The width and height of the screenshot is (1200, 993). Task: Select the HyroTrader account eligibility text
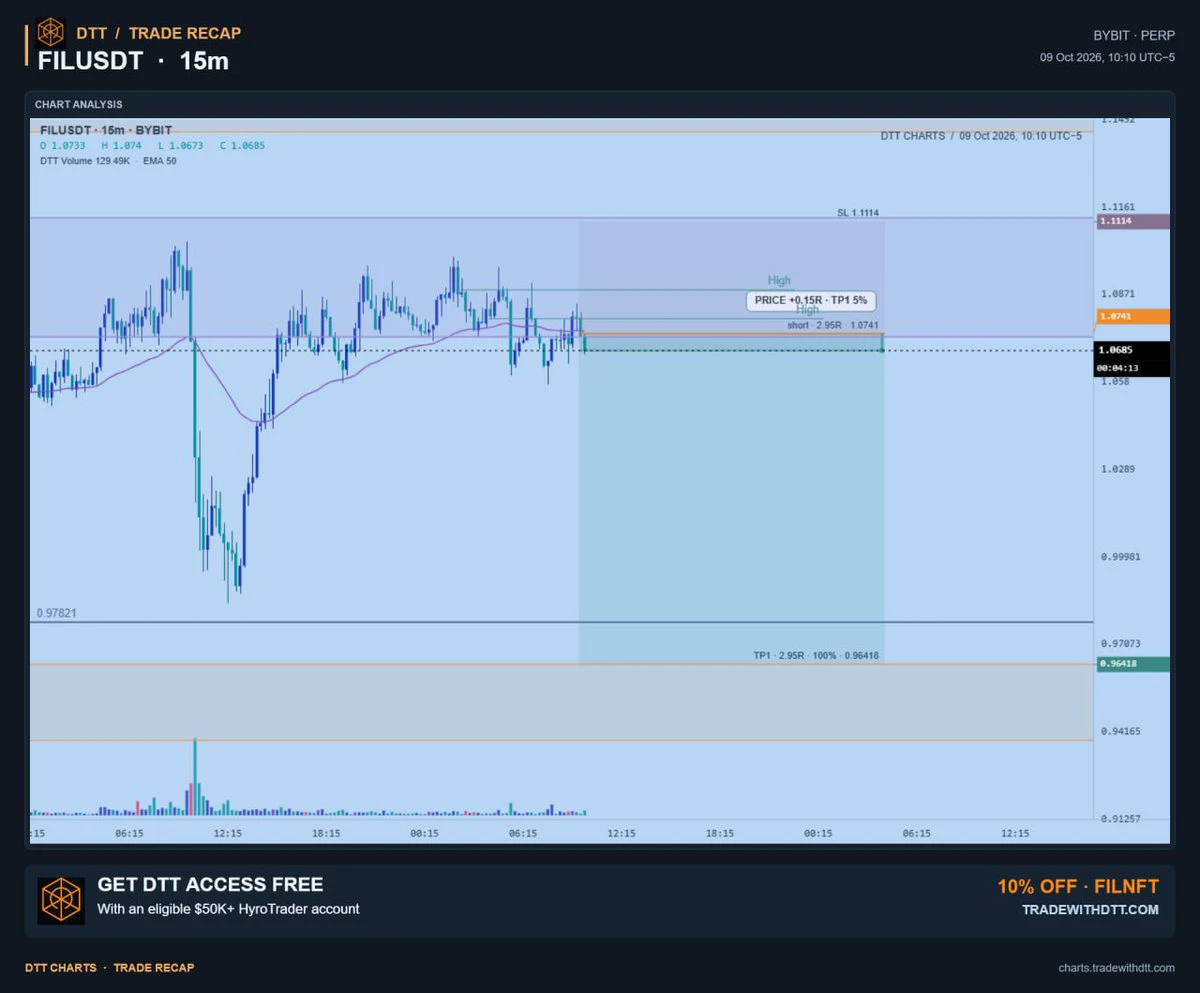point(228,910)
